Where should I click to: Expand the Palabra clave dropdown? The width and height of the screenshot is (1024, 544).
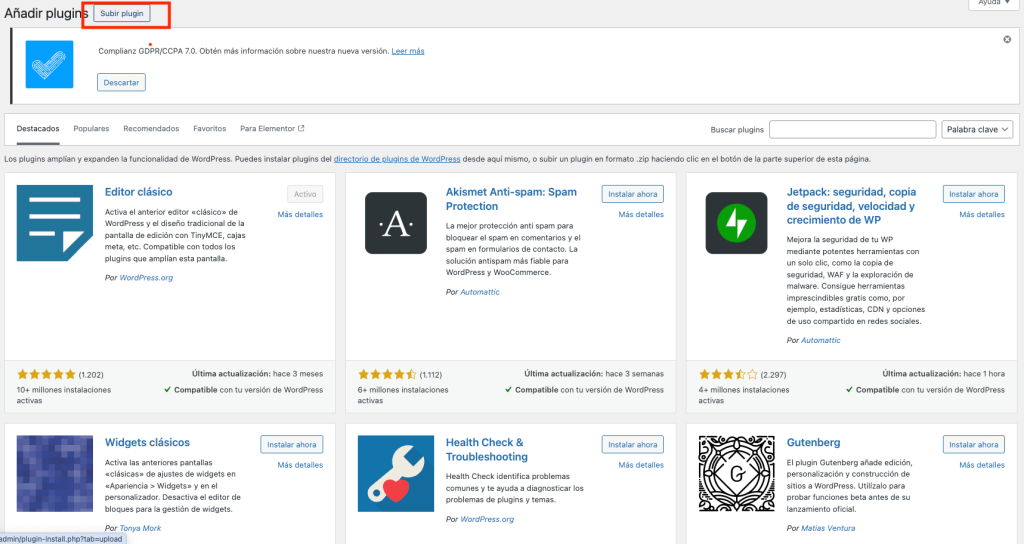point(977,129)
